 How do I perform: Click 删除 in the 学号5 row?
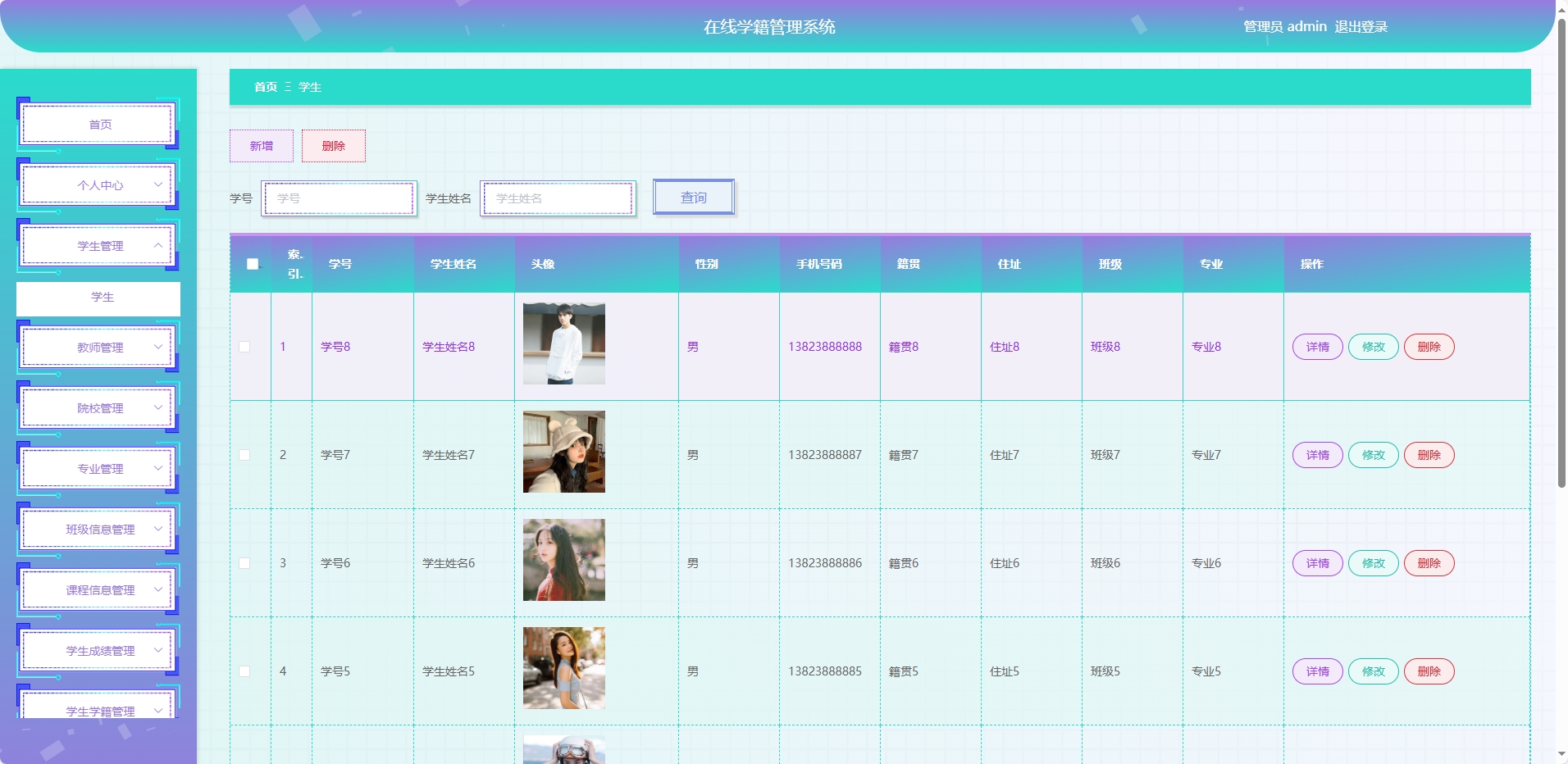1429,671
